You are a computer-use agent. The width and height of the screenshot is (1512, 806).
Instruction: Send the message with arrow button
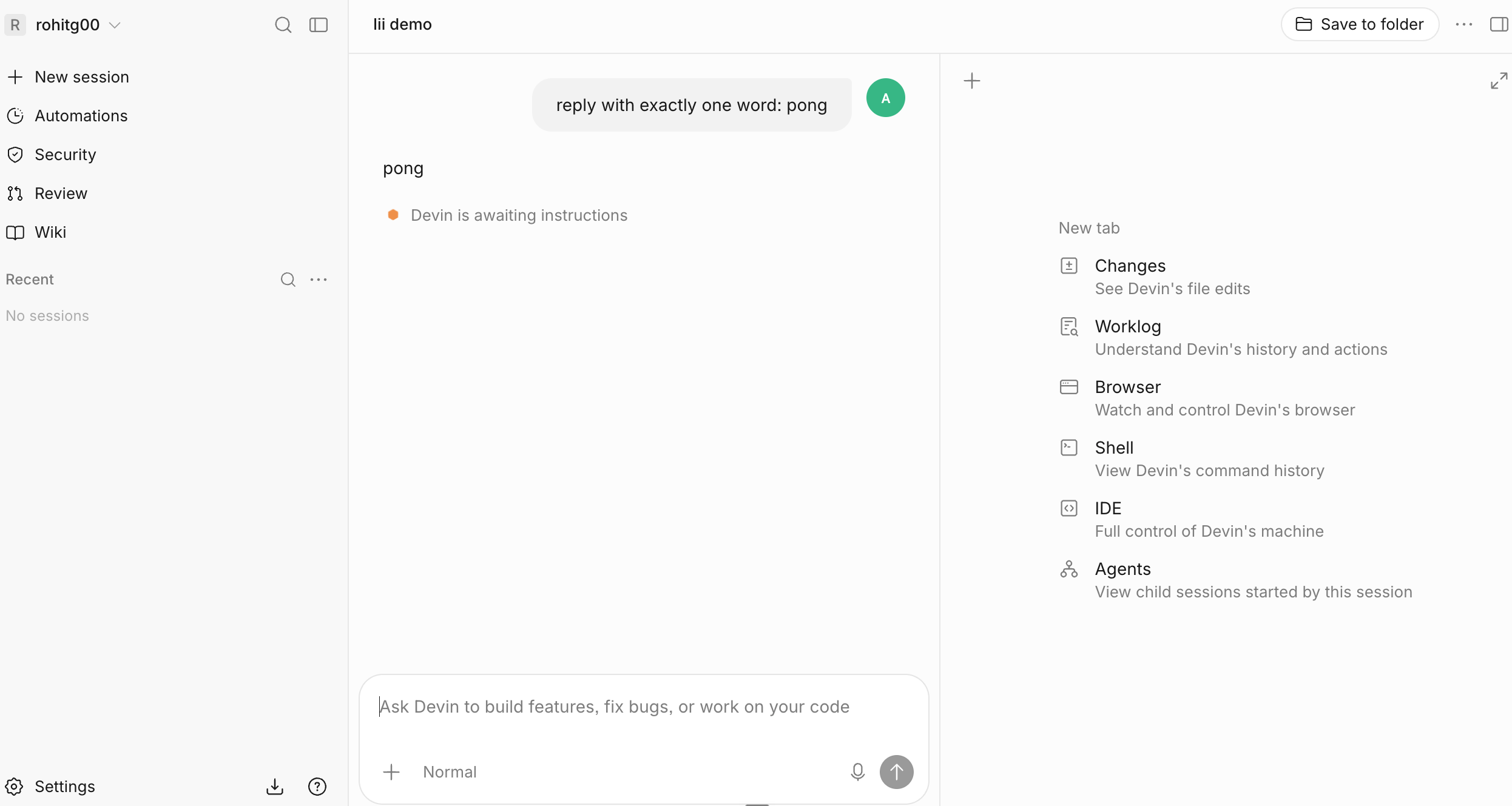click(897, 772)
